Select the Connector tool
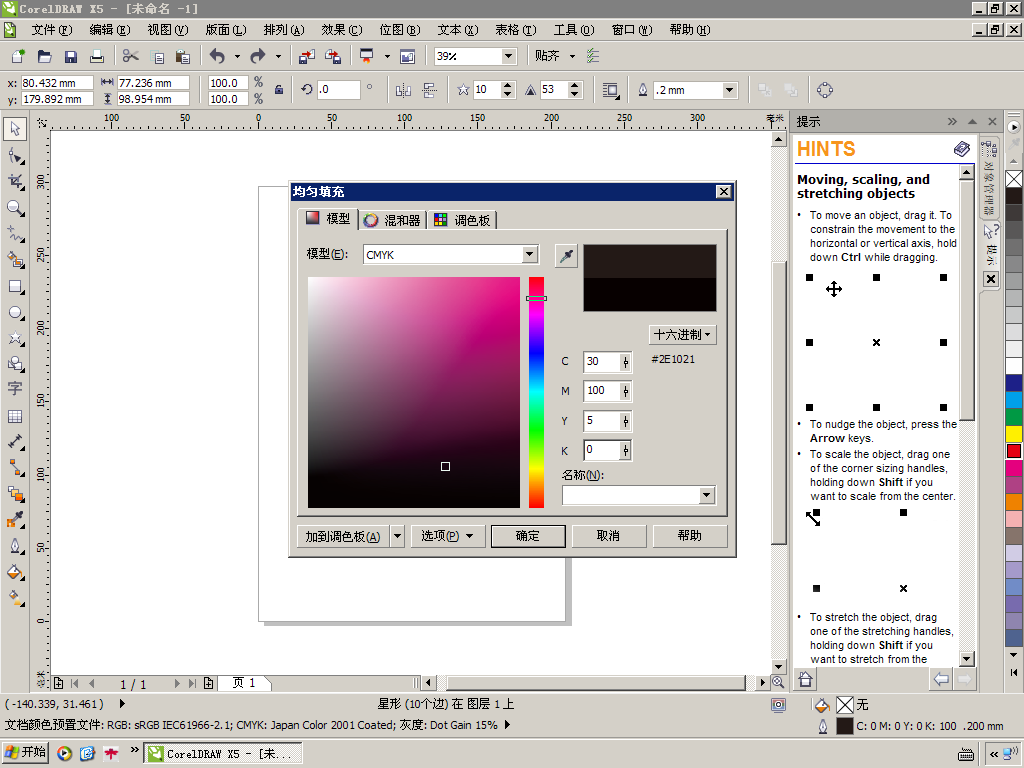1024x768 pixels. [15, 468]
